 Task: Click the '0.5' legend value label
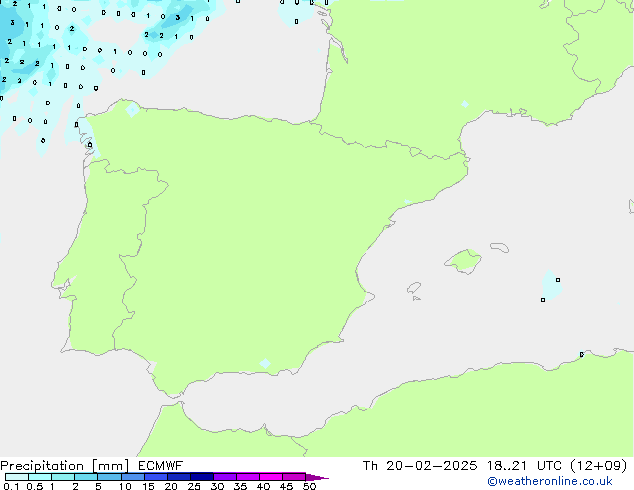pos(35,486)
